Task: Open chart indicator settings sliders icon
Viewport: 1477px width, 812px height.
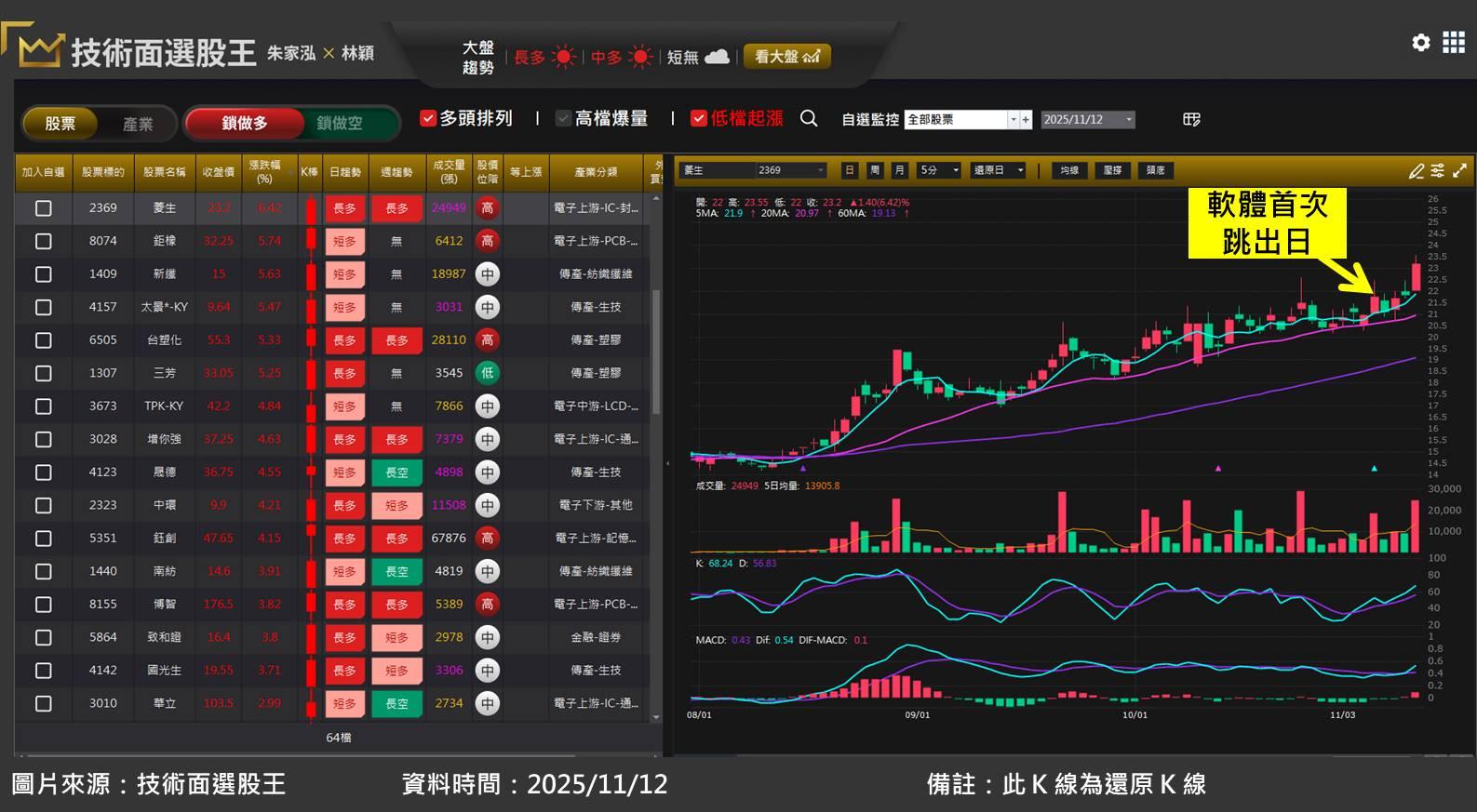Action: pyautogui.click(x=1438, y=170)
